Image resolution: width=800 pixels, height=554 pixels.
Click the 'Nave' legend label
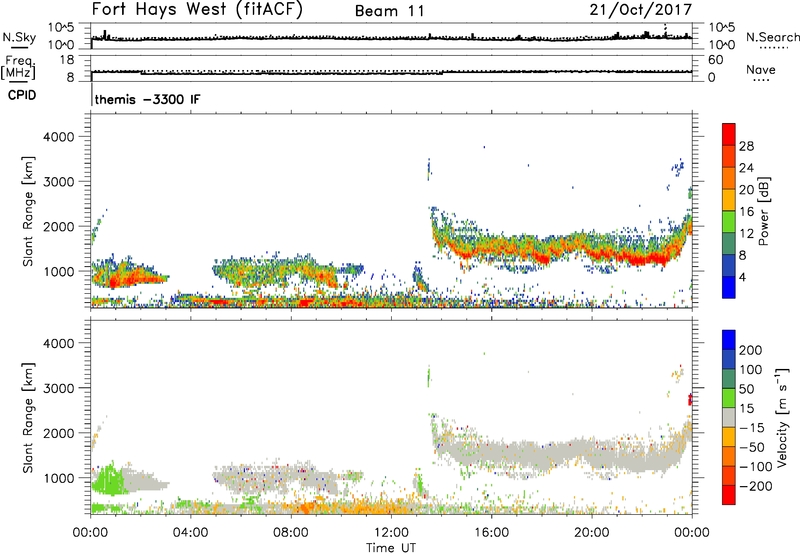tap(761, 69)
